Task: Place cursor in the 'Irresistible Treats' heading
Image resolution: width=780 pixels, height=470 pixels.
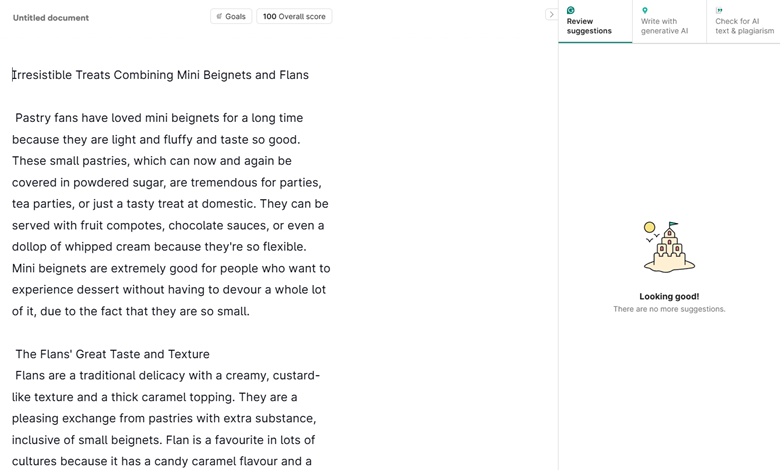Action: tap(161, 75)
